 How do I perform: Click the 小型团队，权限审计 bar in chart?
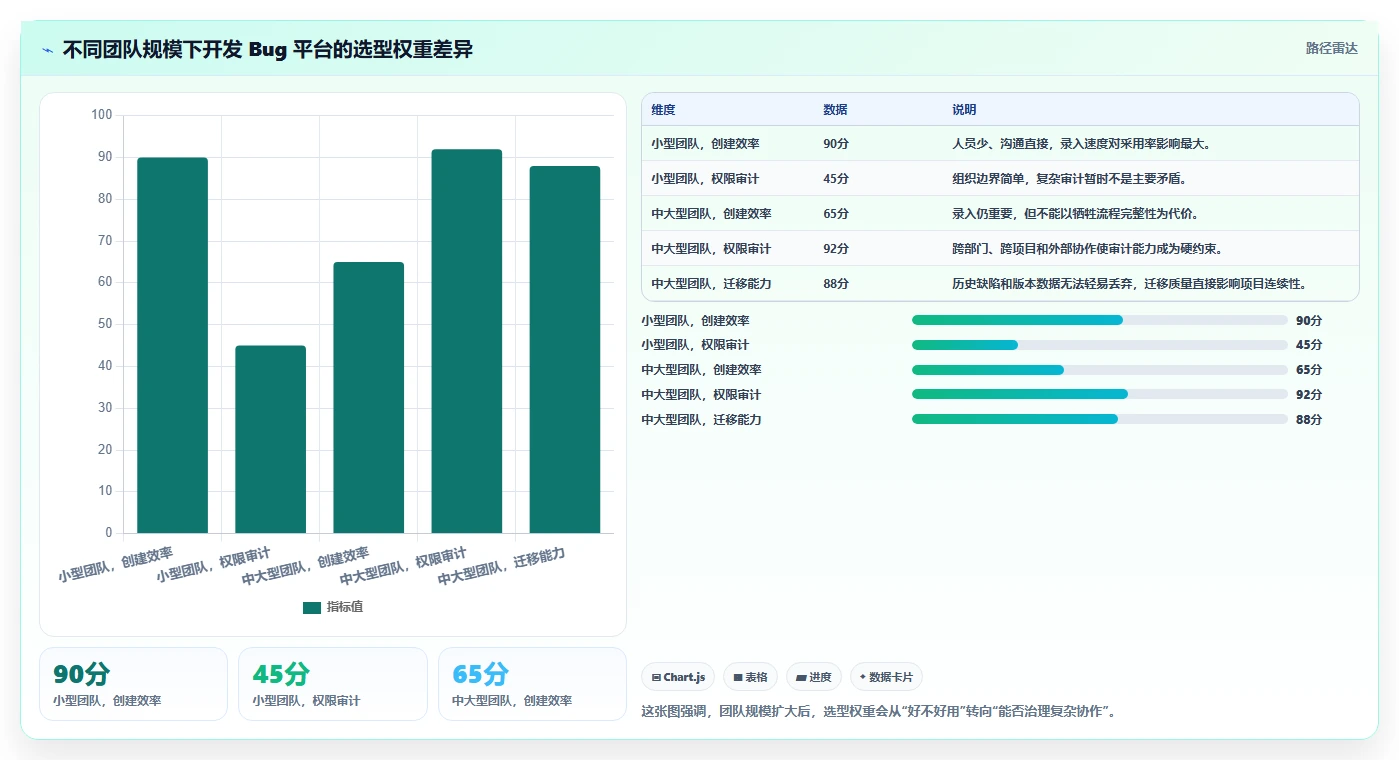(x=270, y=439)
